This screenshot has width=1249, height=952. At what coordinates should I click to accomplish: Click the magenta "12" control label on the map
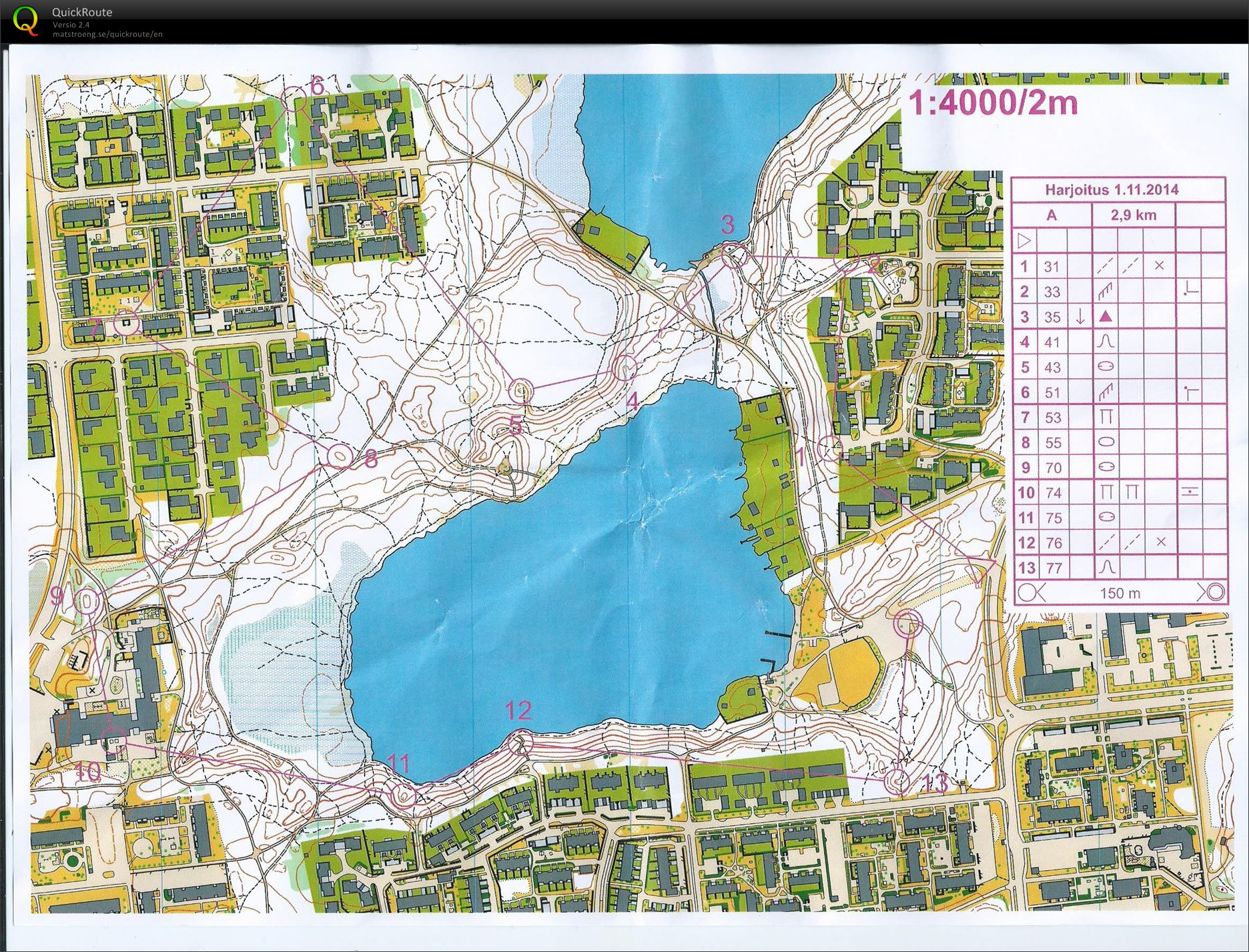(x=518, y=710)
